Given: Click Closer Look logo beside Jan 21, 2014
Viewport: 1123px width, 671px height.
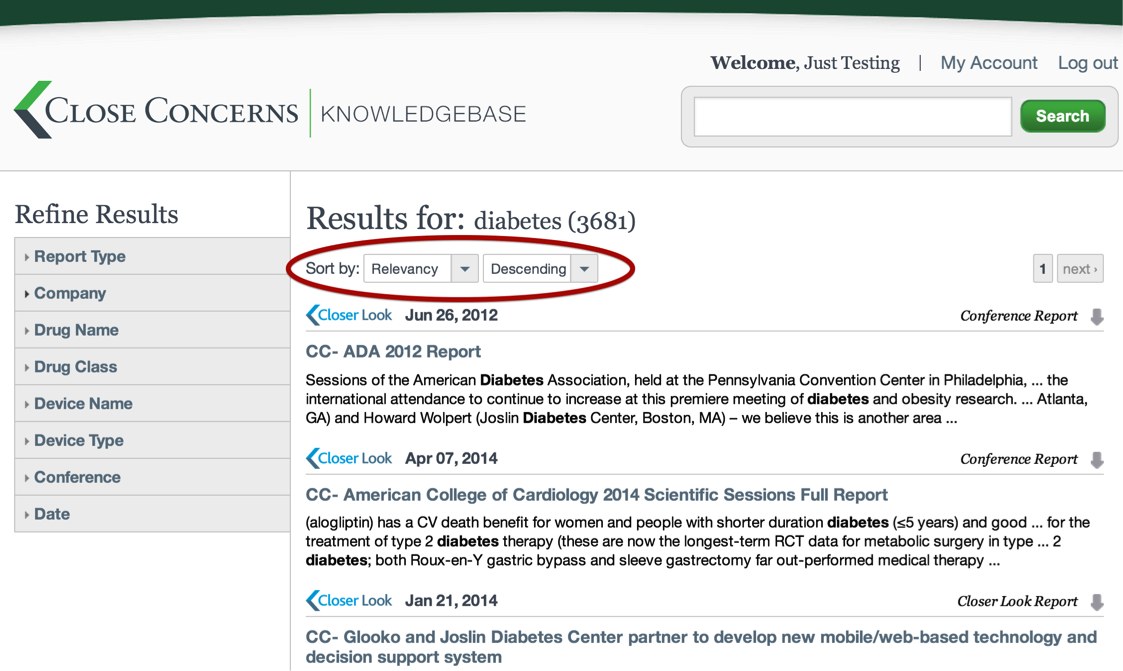Looking at the screenshot, I should [349, 601].
